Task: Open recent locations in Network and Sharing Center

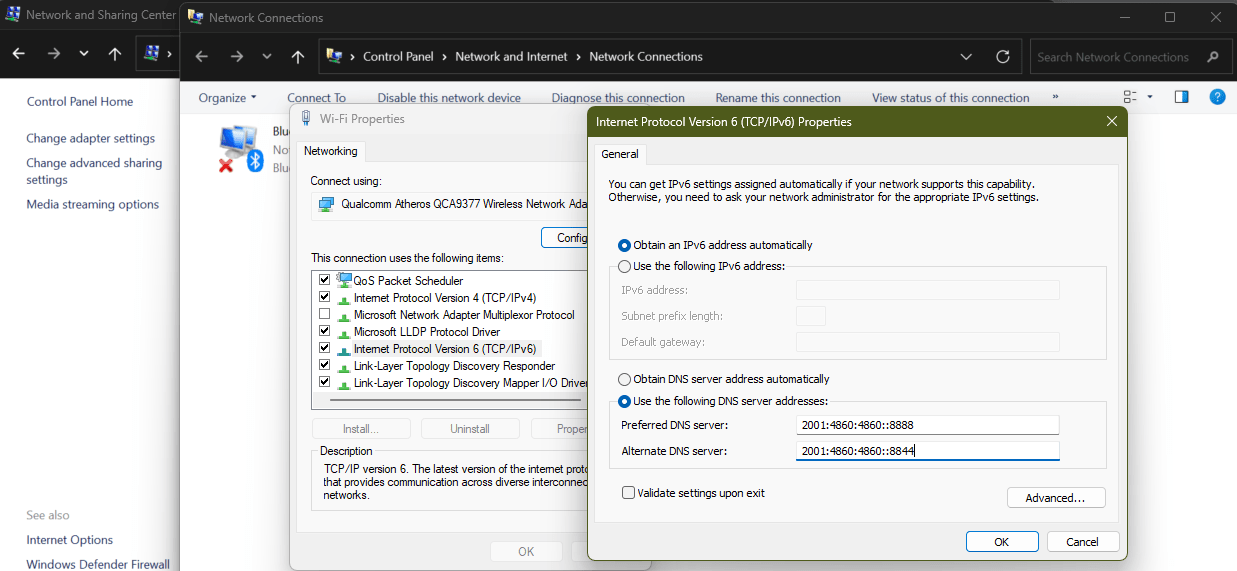Action: 84,54
